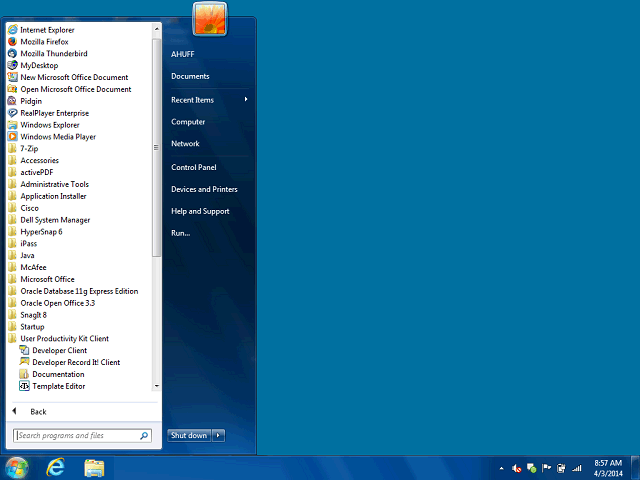Launch Template Editor
640x480 pixels.
(58, 386)
